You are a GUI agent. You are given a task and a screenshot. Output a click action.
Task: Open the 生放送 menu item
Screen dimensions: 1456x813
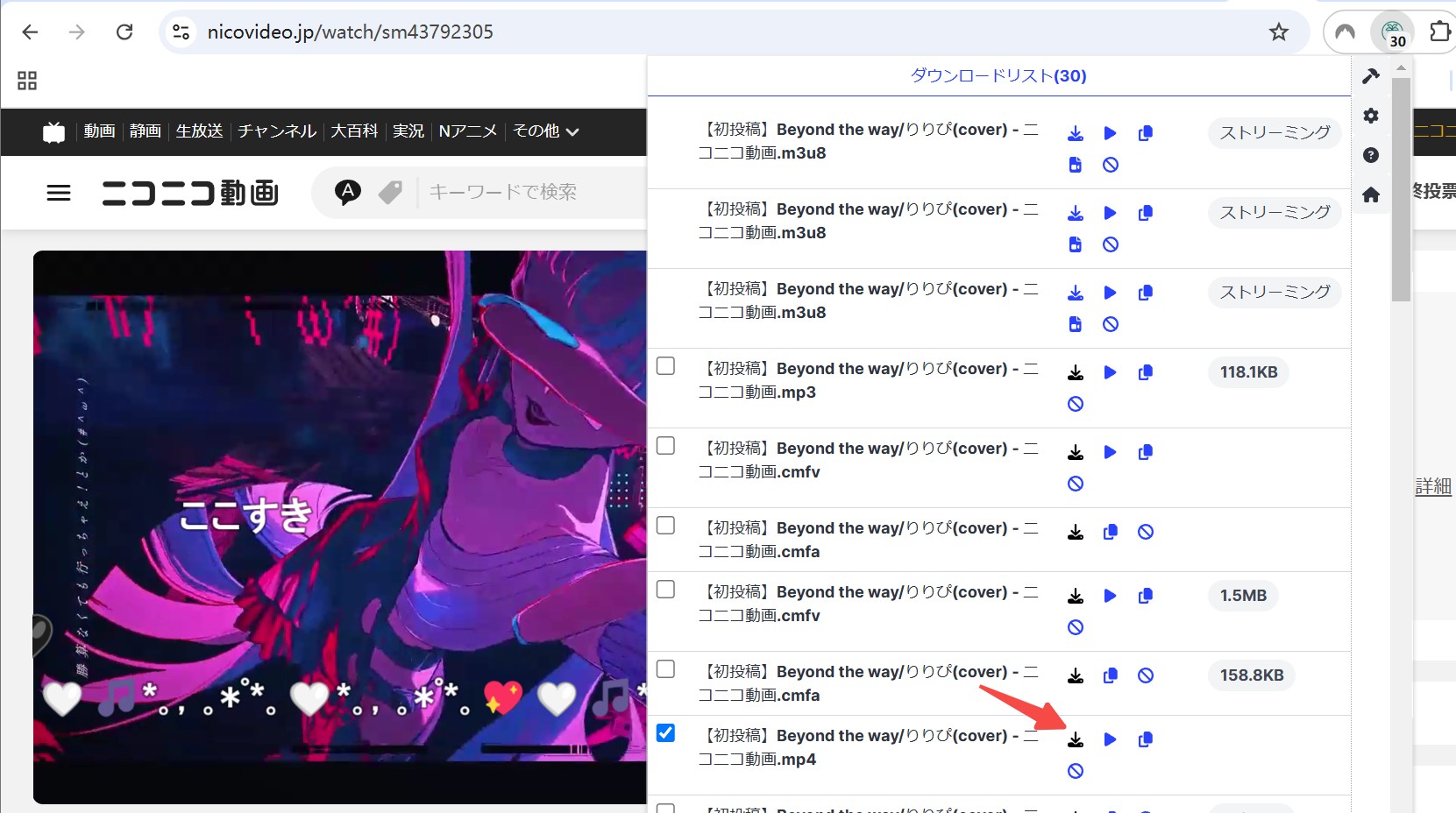point(199,131)
